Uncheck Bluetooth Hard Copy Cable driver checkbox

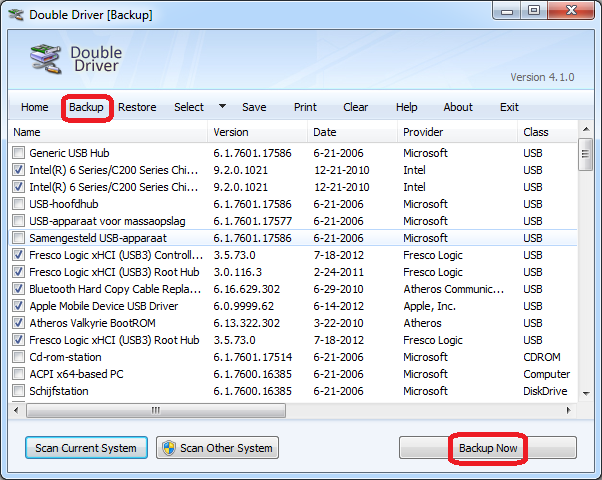point(19,289)
